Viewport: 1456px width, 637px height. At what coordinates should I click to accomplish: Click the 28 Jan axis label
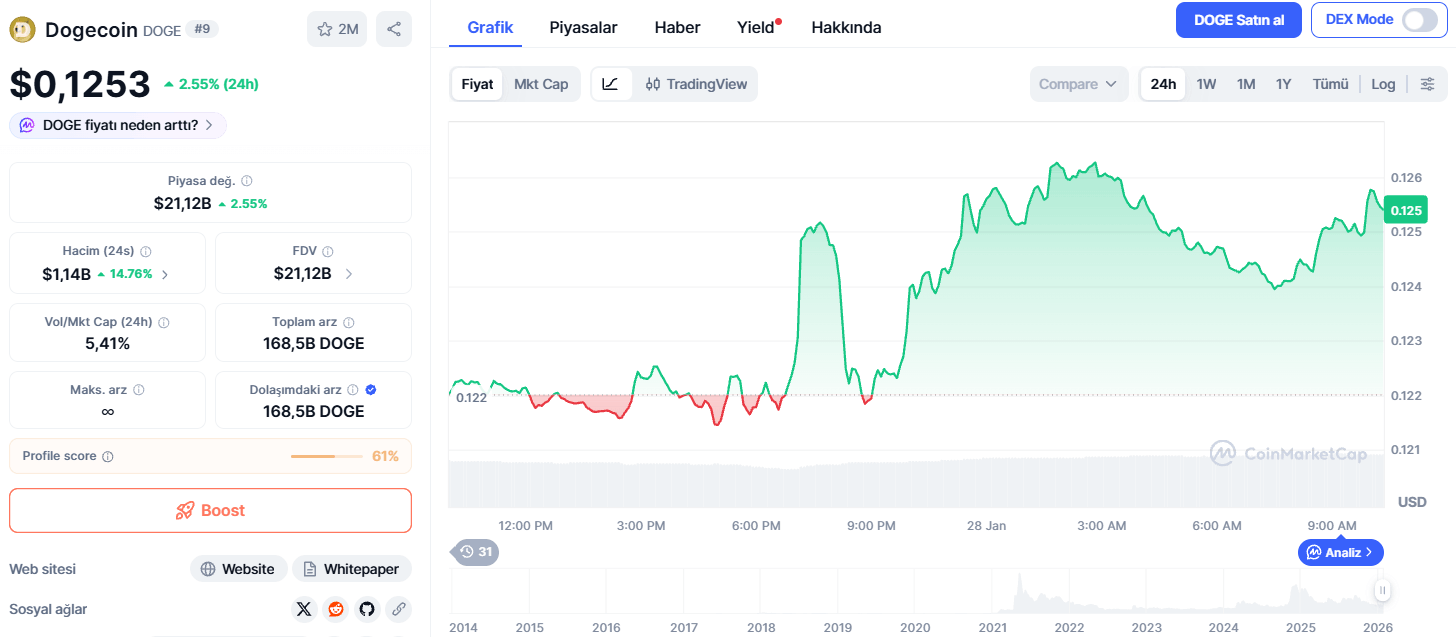coord(986,525)
